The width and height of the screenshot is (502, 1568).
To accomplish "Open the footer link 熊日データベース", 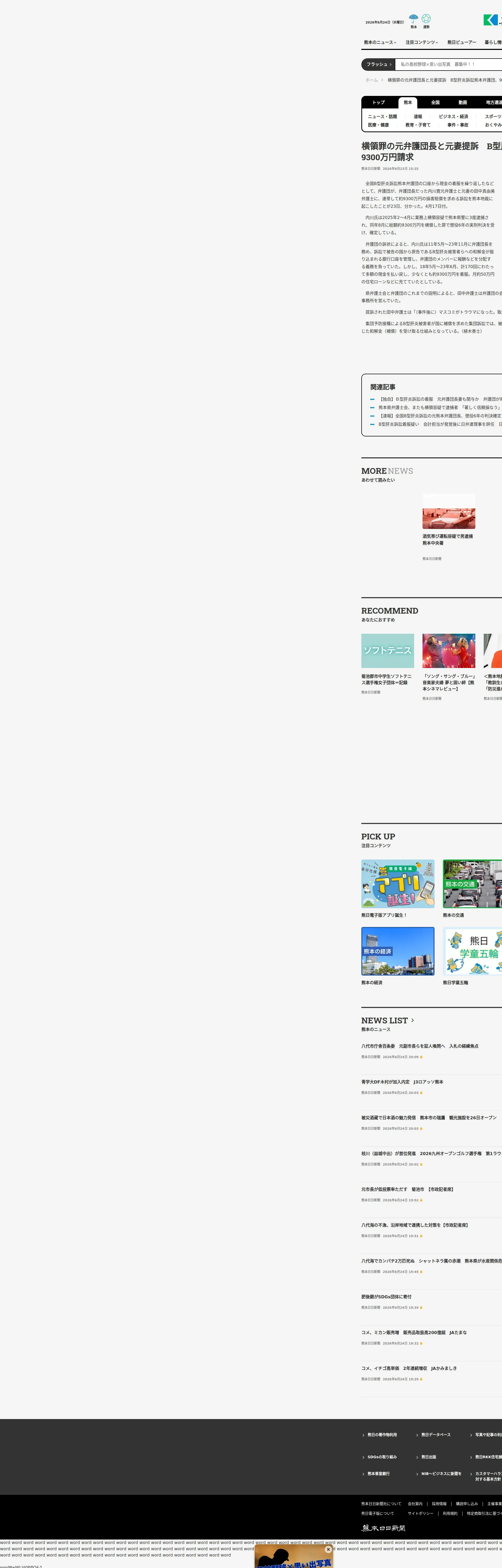I will (436, 1435).
